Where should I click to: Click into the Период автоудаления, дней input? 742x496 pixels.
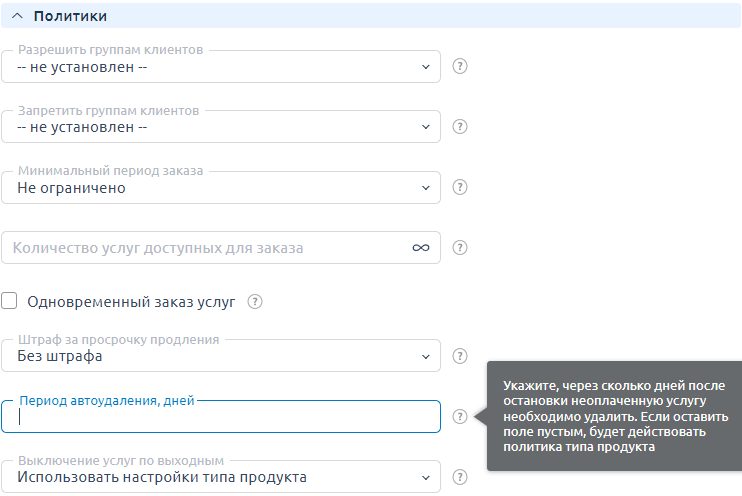click(x=220, y=417)
